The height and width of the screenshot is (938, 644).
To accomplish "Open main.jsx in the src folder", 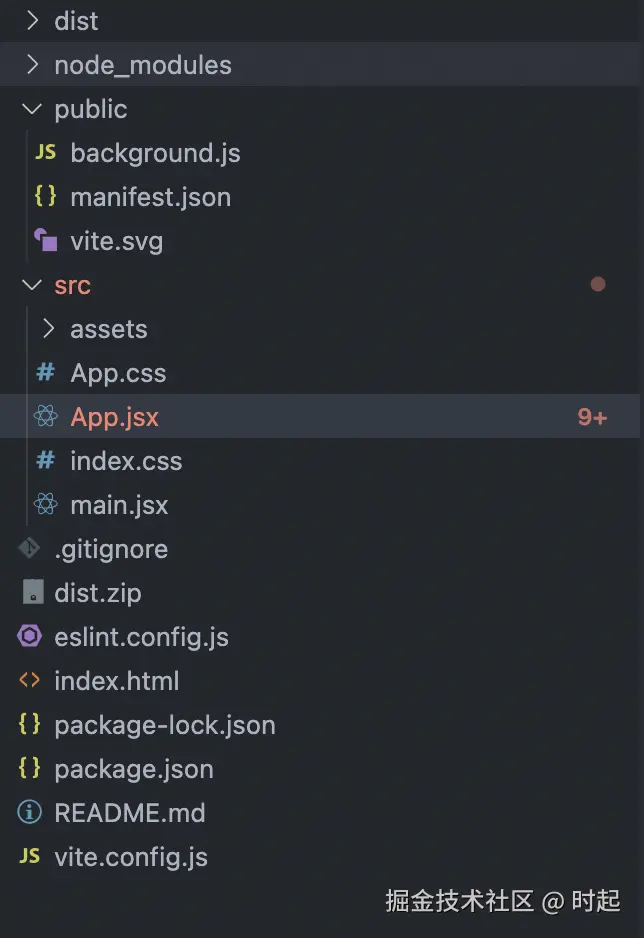I will pos(119,505).
